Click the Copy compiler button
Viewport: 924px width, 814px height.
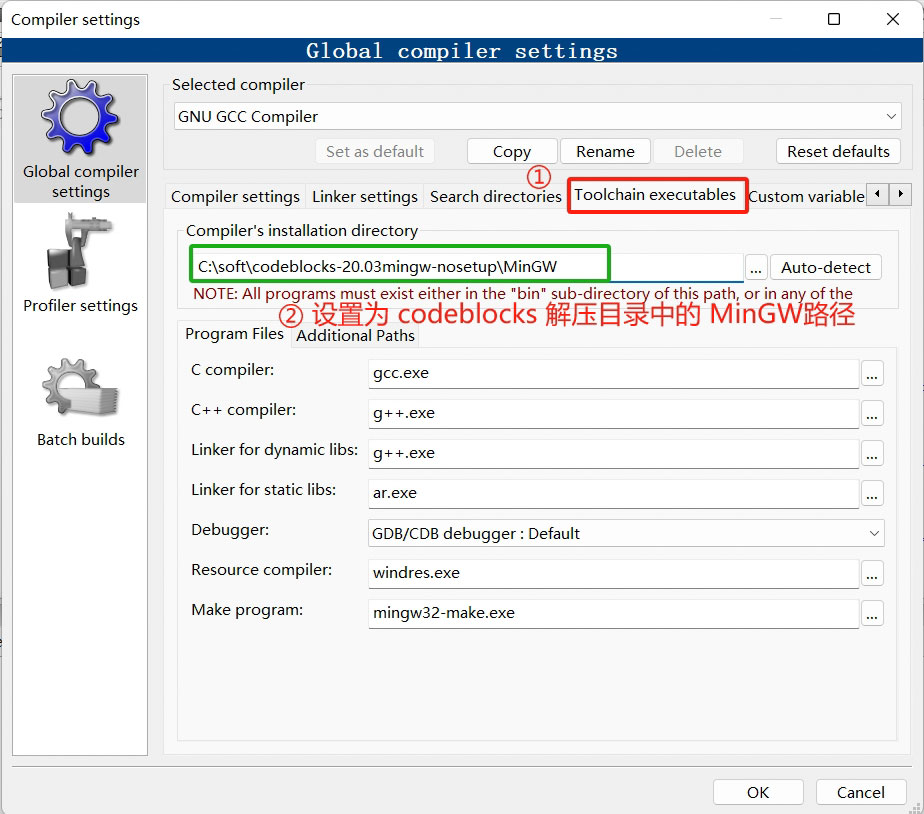point(512,151)
